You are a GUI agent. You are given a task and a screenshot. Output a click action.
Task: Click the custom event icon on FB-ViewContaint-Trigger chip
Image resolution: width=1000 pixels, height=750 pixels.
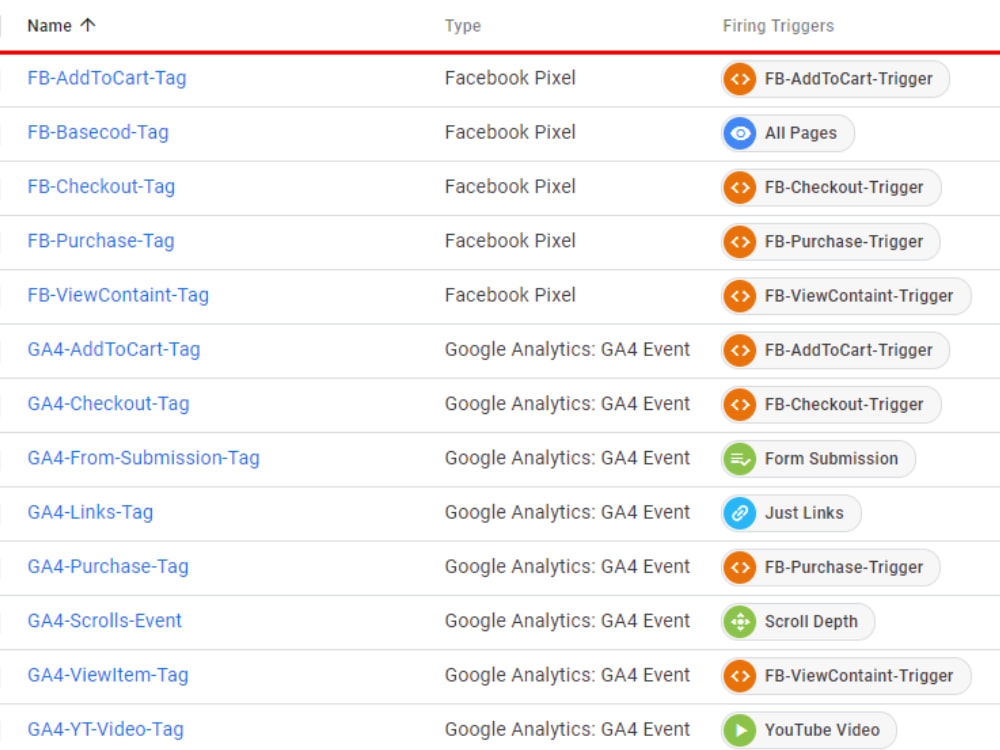[738, 296]
